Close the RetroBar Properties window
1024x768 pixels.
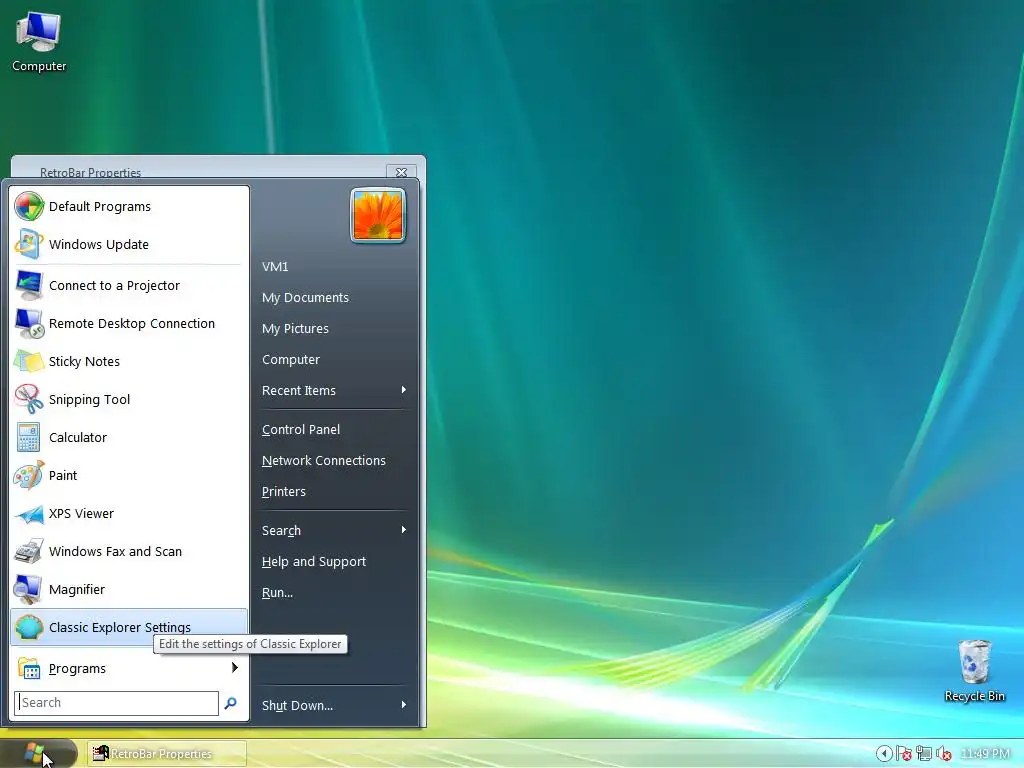pos(401,172)
